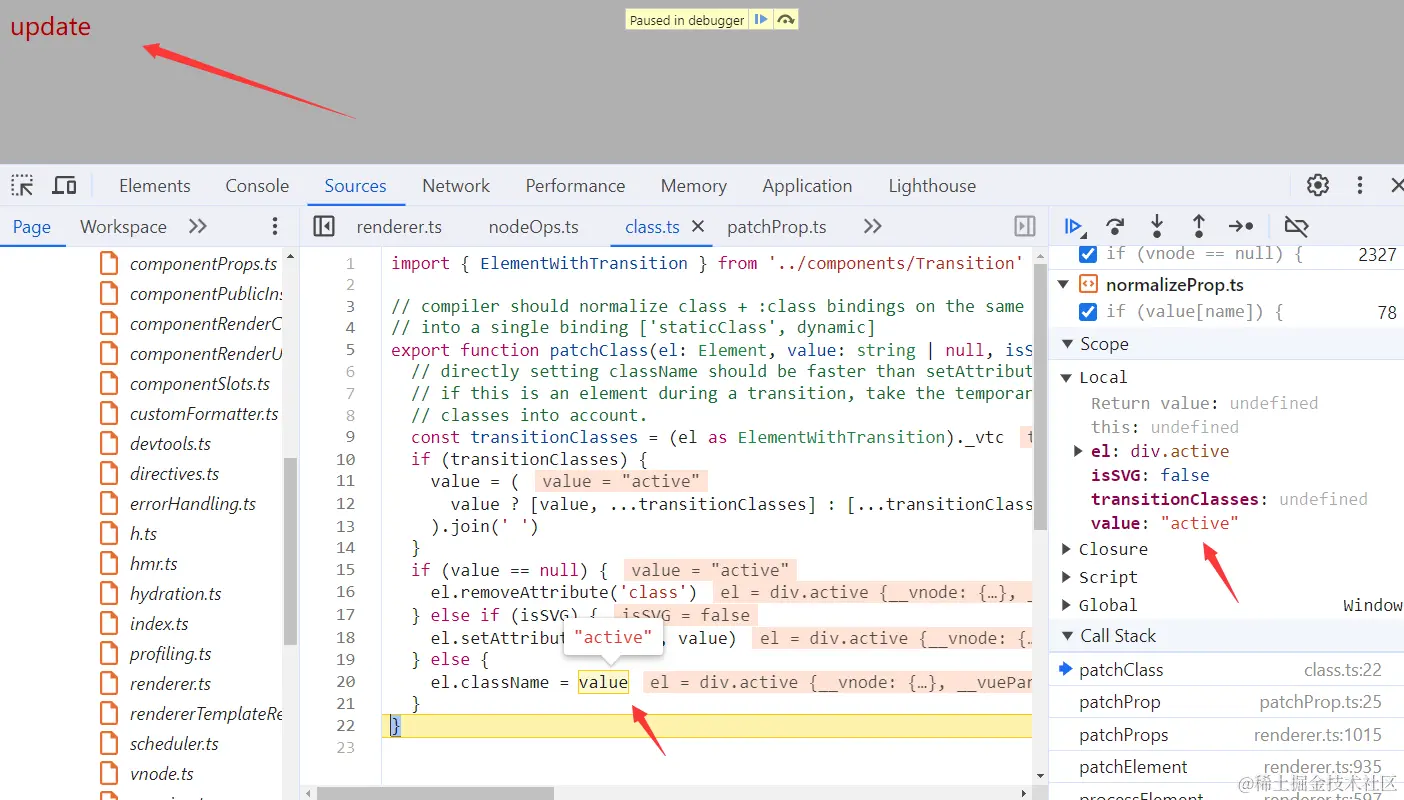Click line number 15 gutter
Image resolution: width=1404 pixels, height=800 pixels.
[x=345, y=570]
